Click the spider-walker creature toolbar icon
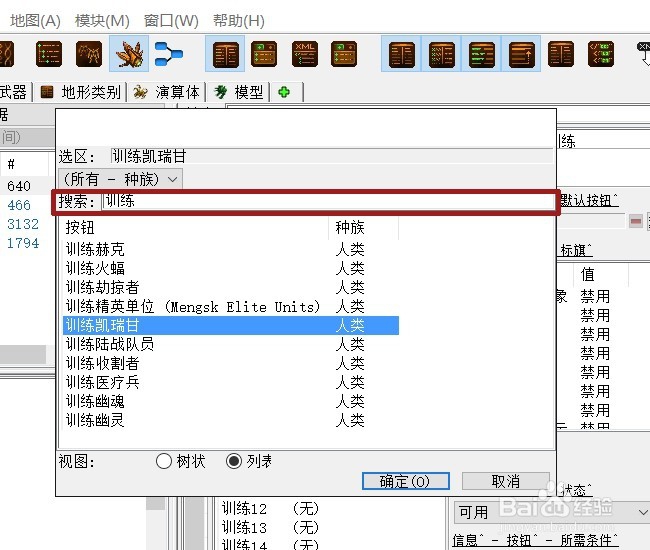Viewport: 650px width, 550px height. [89, 54]
